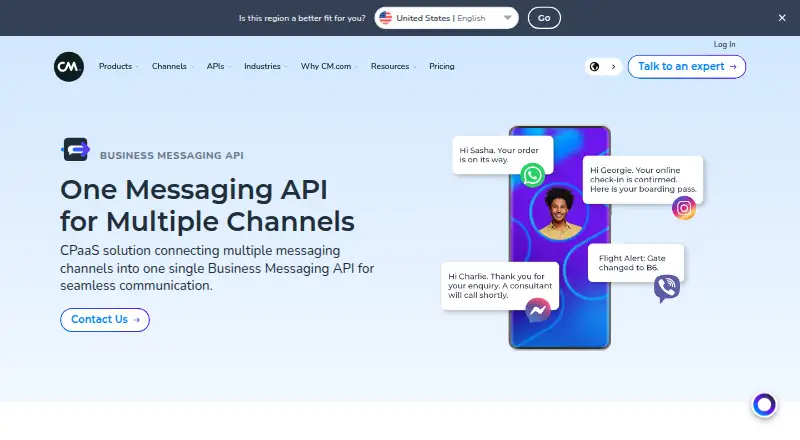Click the Instagram icon beside the boarding pass message
Image resolution: width=800 pixels, height=440 pixels.
tap(684, 208)
